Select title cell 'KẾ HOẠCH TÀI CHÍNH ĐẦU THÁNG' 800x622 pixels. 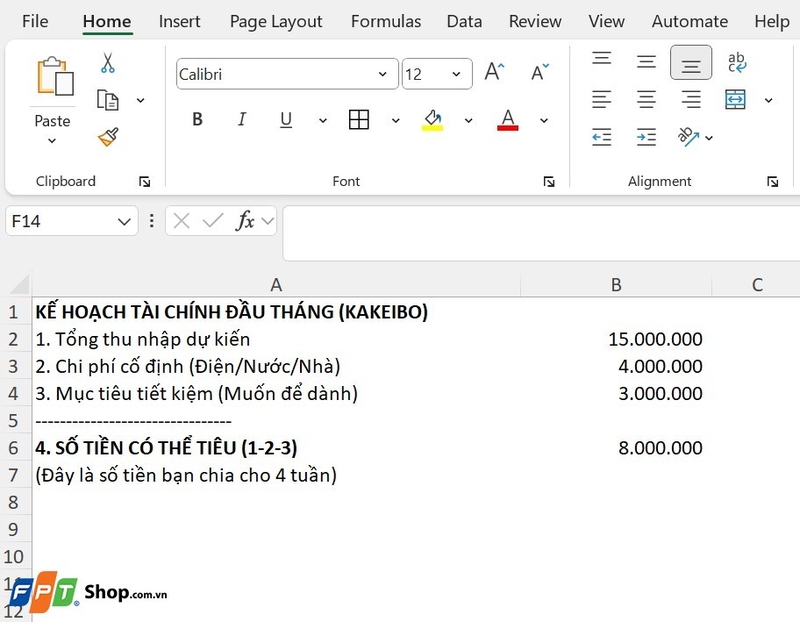point(276,312)
